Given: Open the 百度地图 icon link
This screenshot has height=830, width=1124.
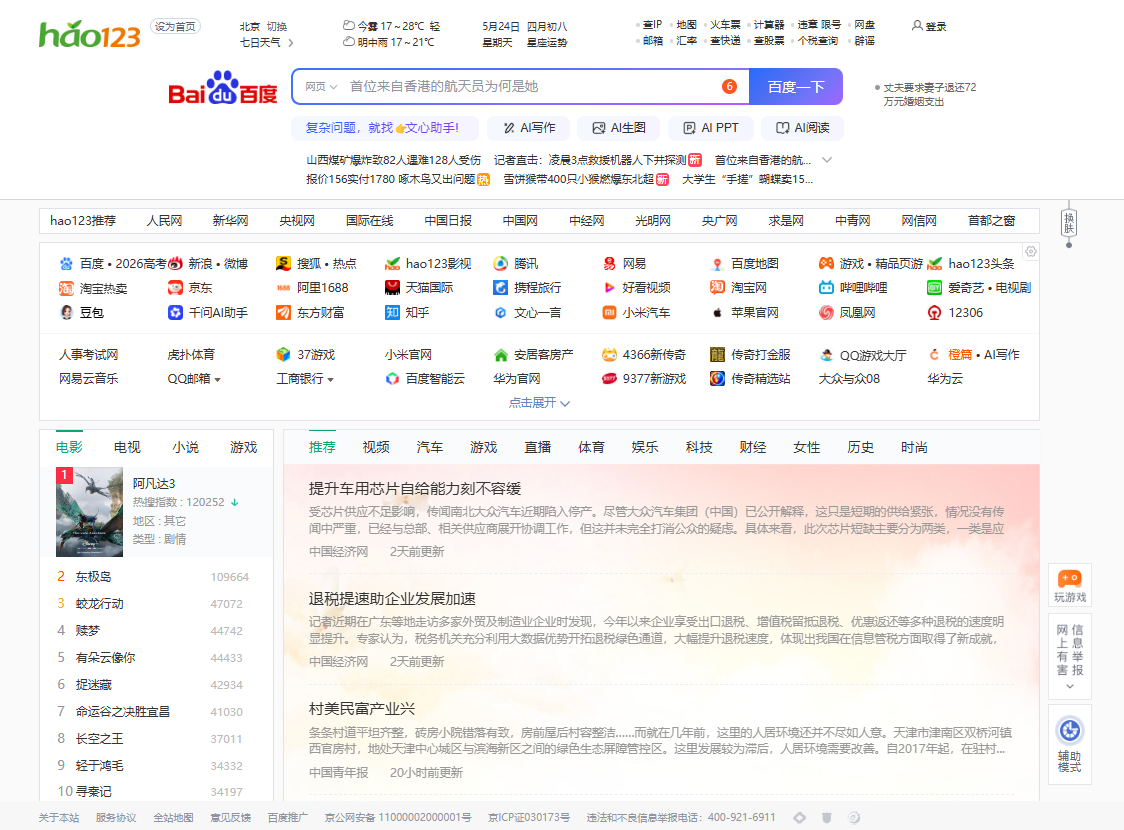Looking at the screenshot, I should click(717, 264).
